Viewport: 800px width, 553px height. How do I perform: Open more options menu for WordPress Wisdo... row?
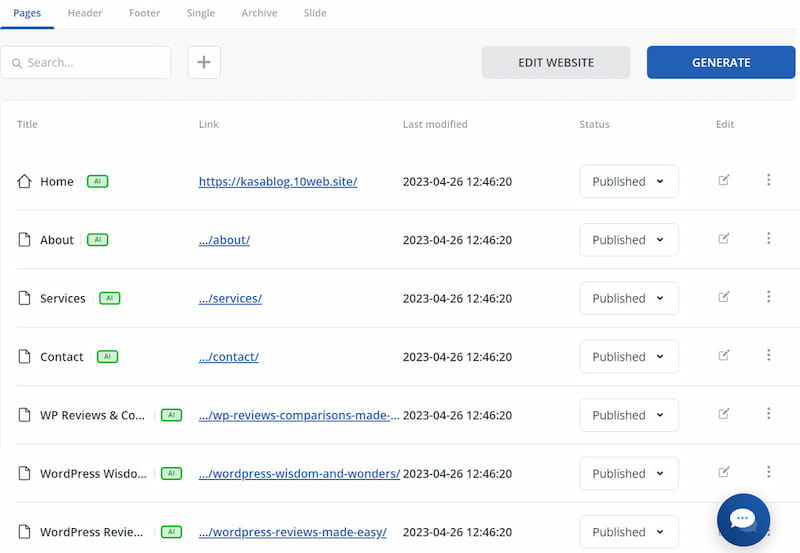click(768, 471)
